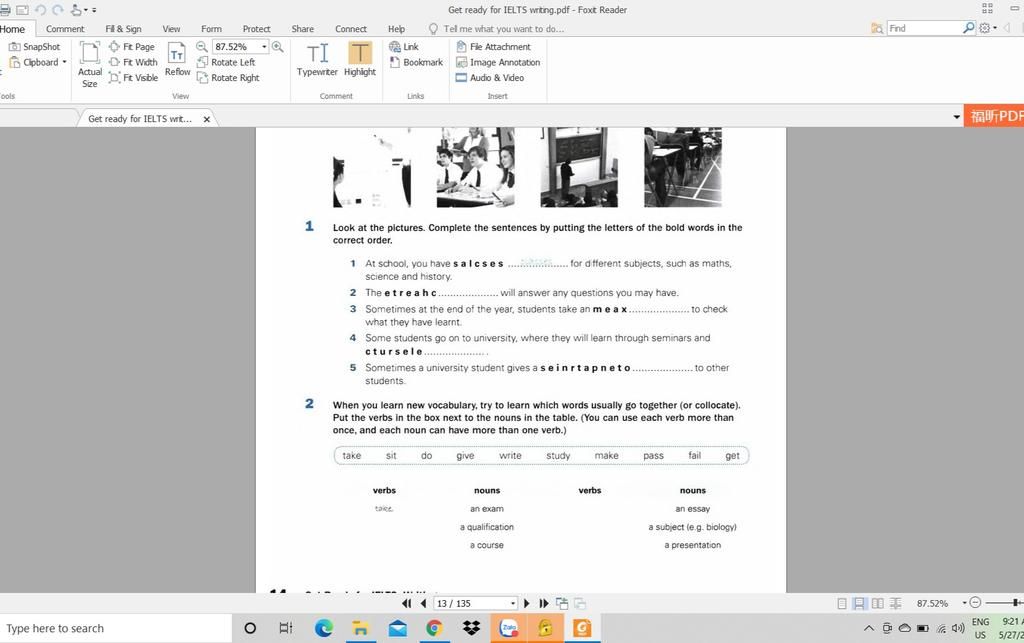Click the volume icon in system tray
Image resolution: width=1024 pixels, height=643 pixels.
coord(957,628)
